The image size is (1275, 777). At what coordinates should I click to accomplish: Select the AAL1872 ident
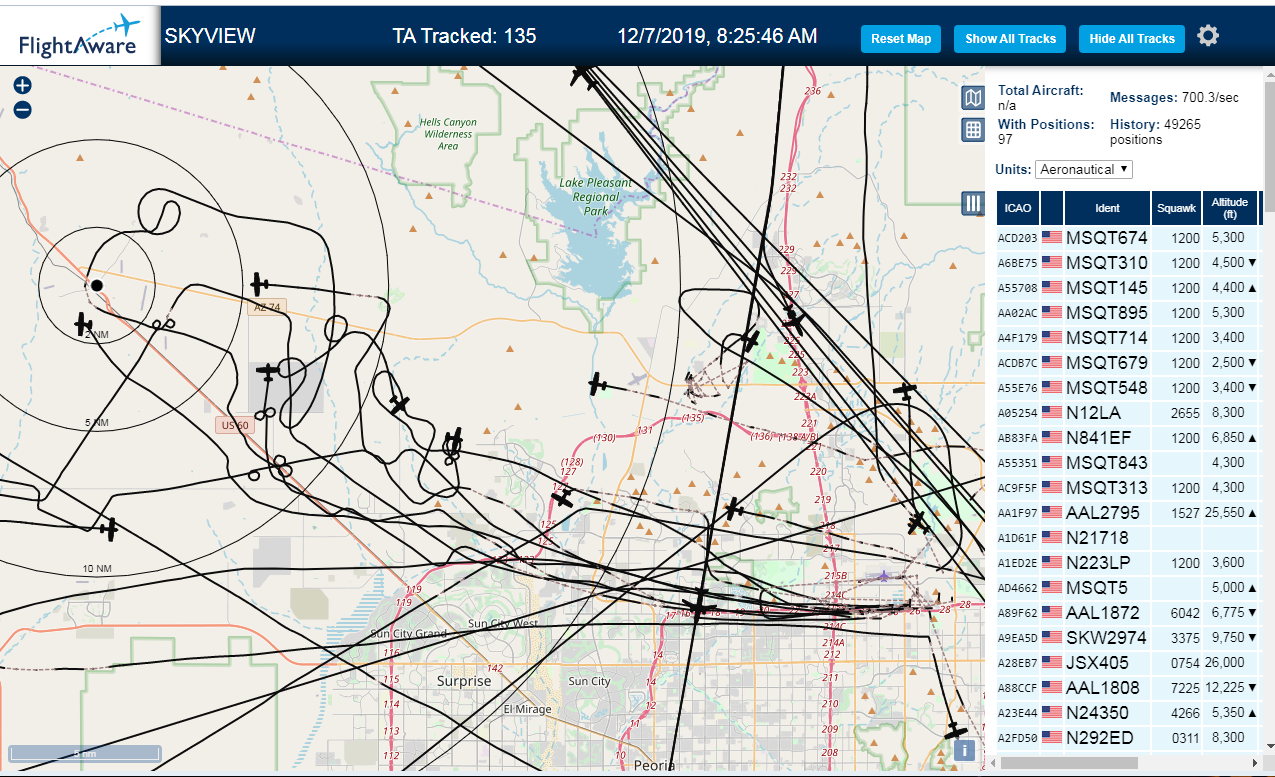pos(1103,613)
